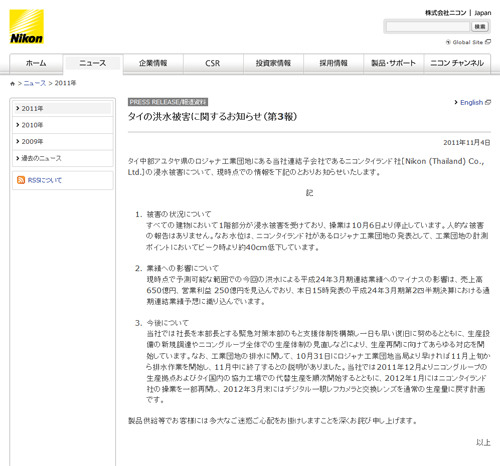
Task: Click the 検索 search button
Action: tap(480, 26)
